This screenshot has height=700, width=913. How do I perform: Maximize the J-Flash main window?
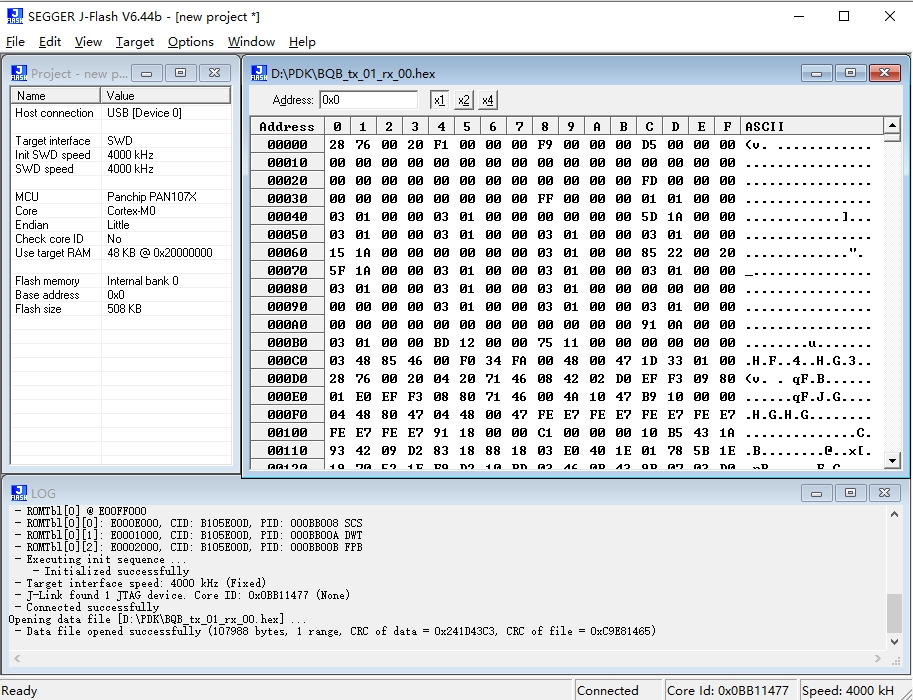tap(844, 16)
